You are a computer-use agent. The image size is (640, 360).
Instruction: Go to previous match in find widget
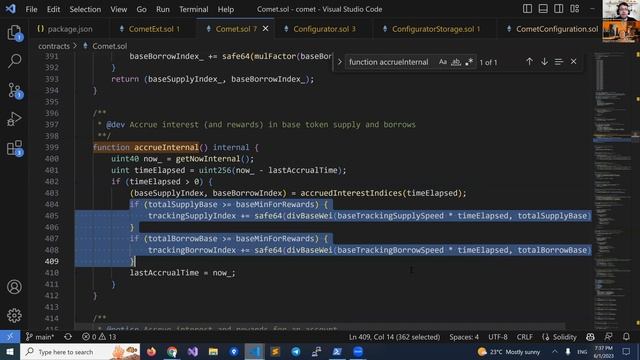pyautogui.click(x=529, y=62)
